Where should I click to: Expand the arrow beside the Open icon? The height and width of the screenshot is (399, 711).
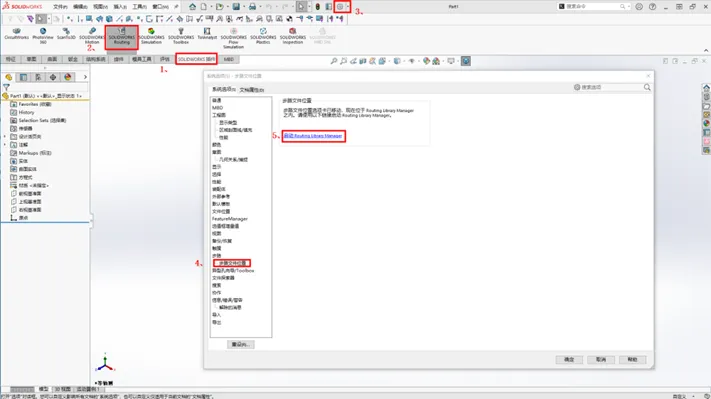(x=227, y=7)
